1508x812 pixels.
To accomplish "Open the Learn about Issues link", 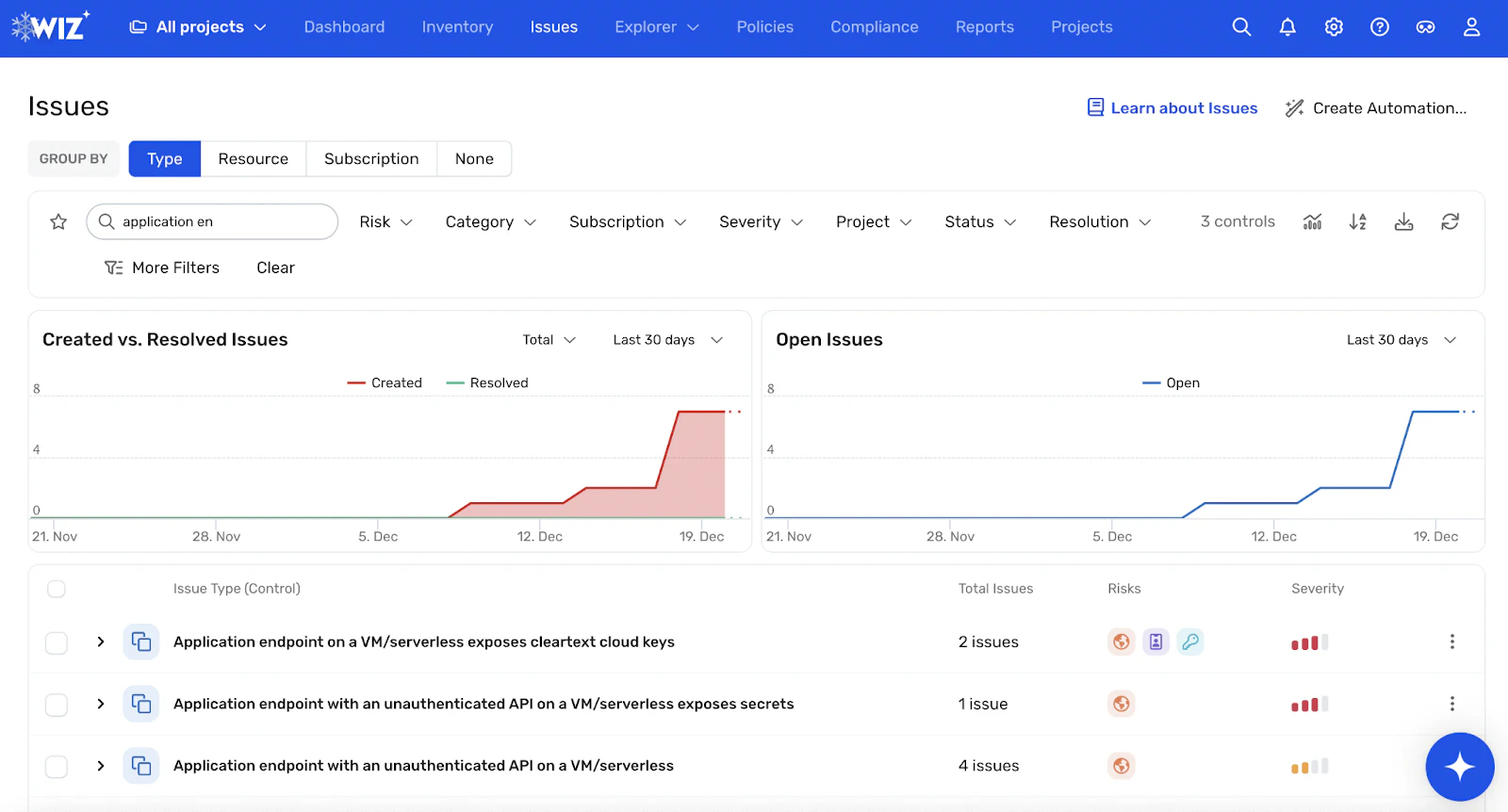I will coord(1172,108).
